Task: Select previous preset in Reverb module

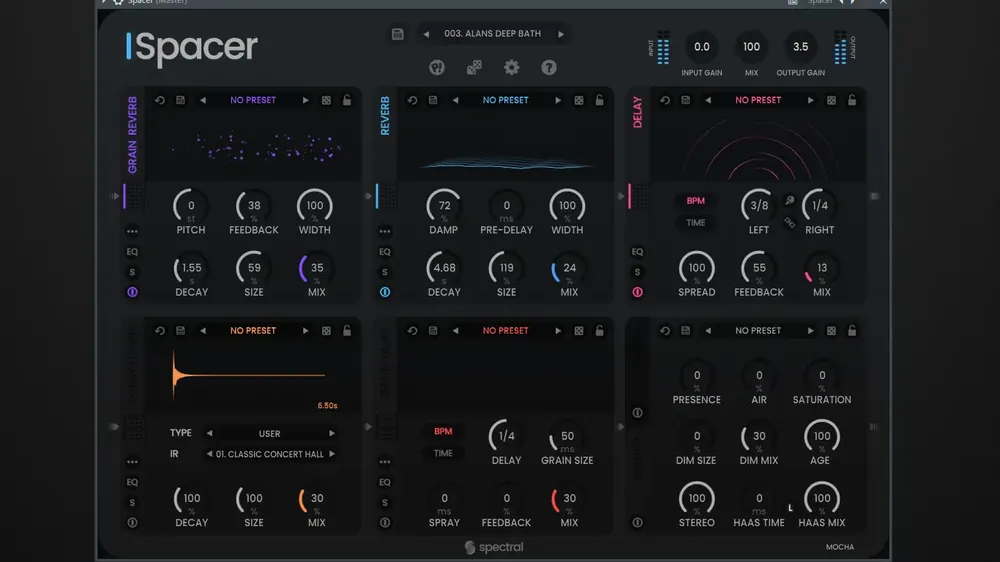Action: coord(455,100)
